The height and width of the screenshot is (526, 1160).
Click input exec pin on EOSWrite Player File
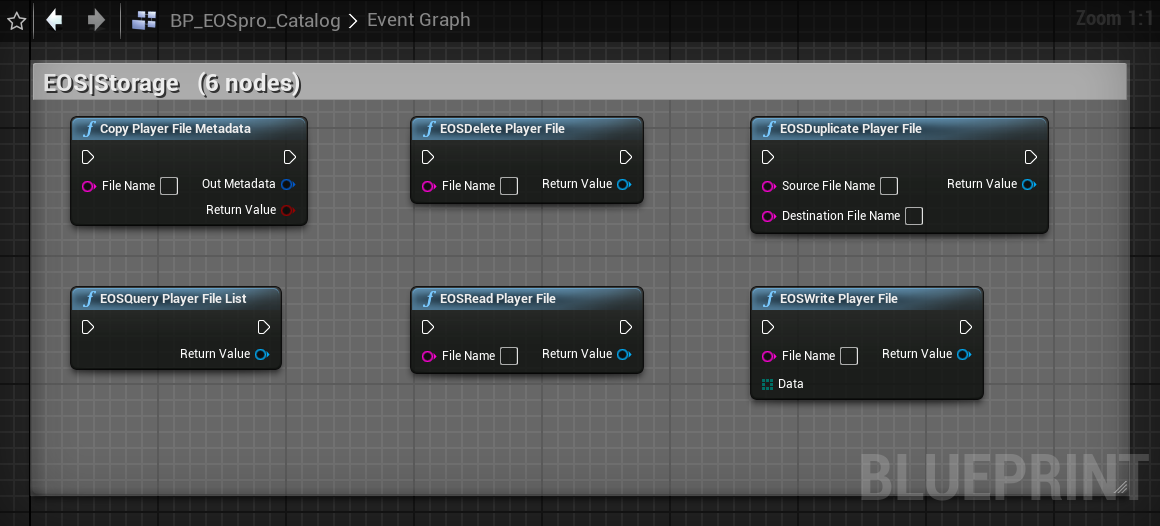click(x=768, y=327)
